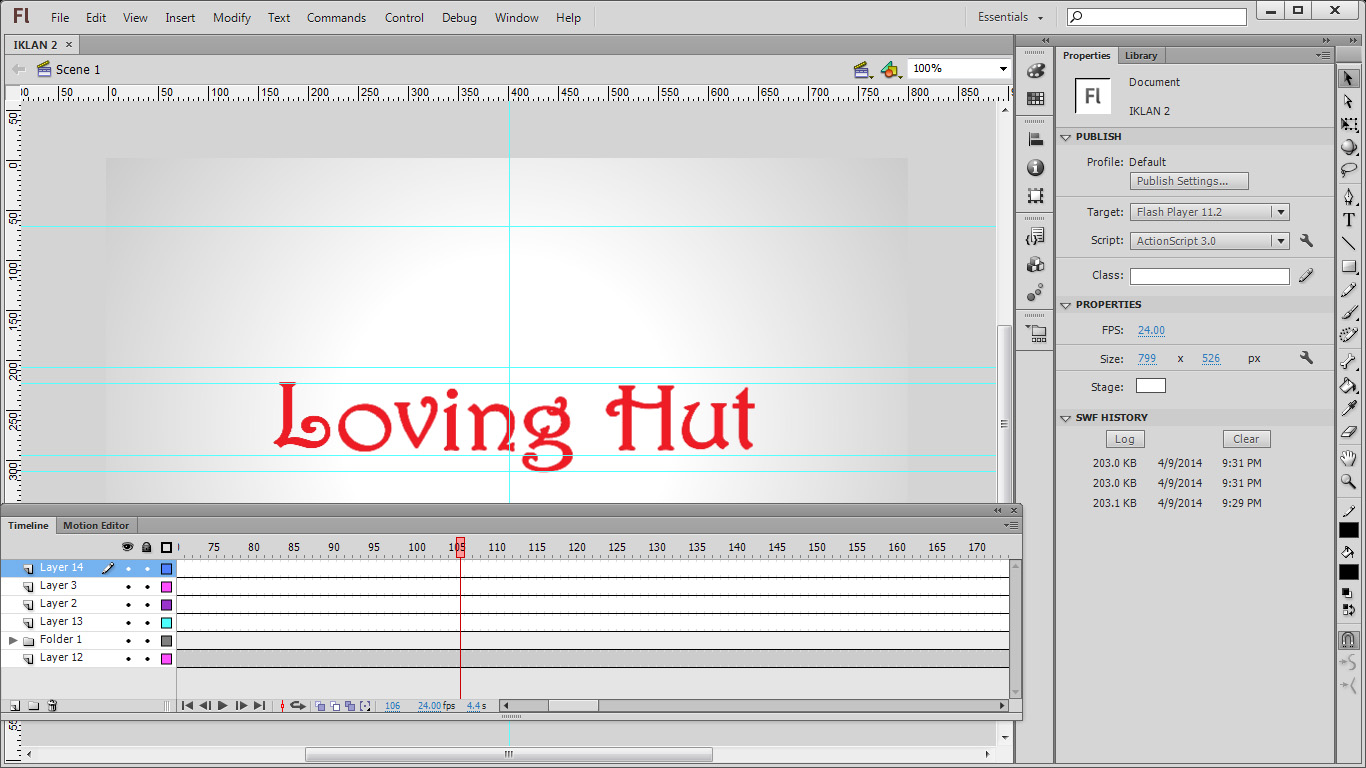1366x768 pixels.
Task: Open the Color panel palette icon
Action: 1035,70
